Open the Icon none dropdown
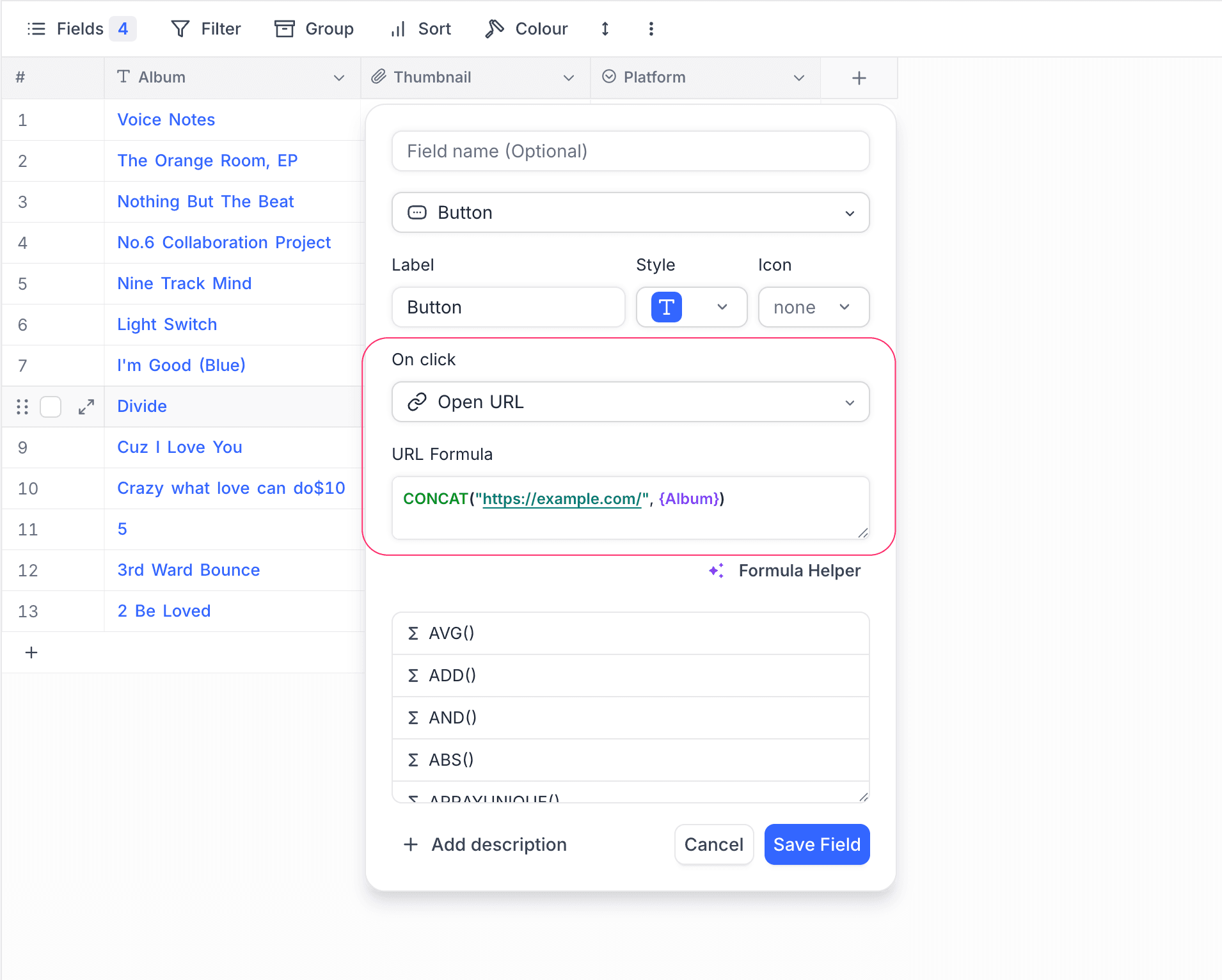Image resolution: width=1222 pixels, height=980 pixels. (813, 307)
